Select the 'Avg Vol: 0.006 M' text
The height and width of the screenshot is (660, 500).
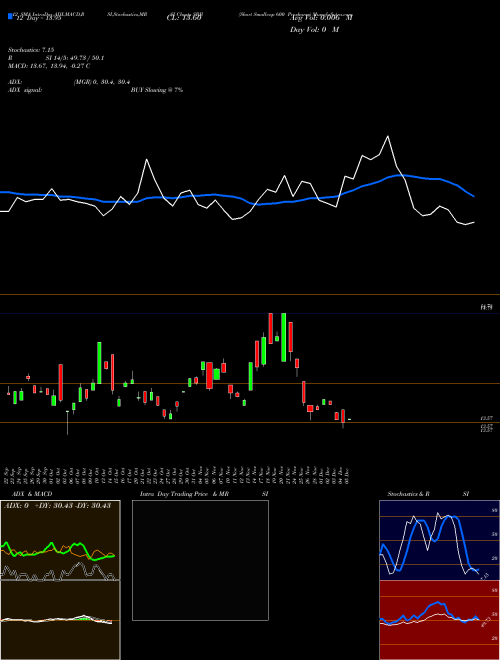(x=321, y=18)
